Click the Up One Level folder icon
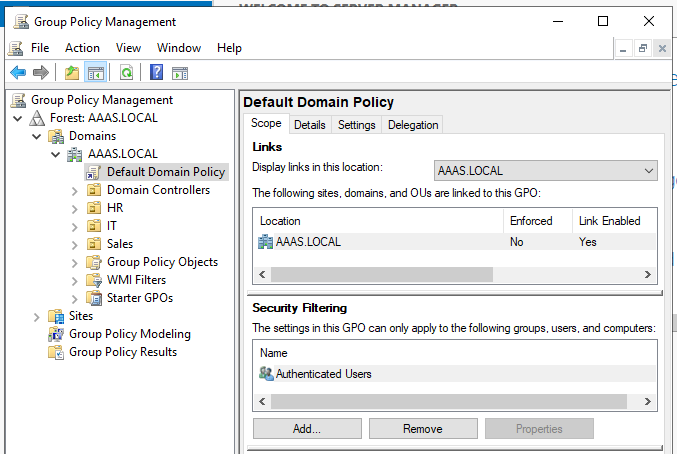This screenshot has width=677, height=454. point(72,73)
